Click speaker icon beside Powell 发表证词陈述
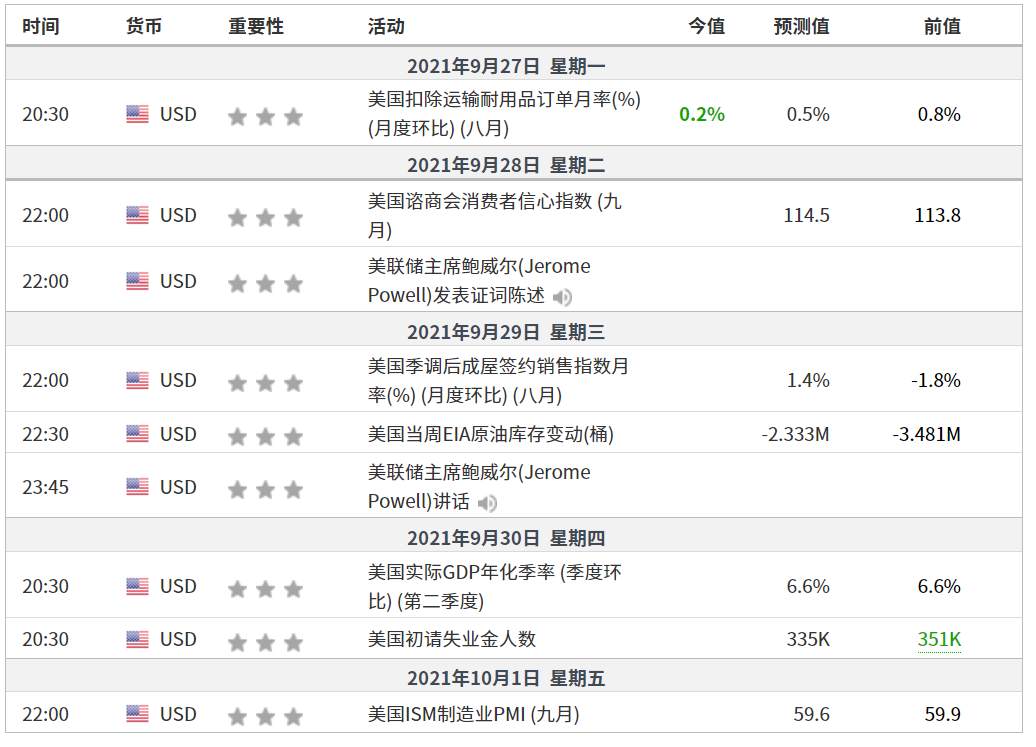The image size is (1036, 747). tap(562, 297)
